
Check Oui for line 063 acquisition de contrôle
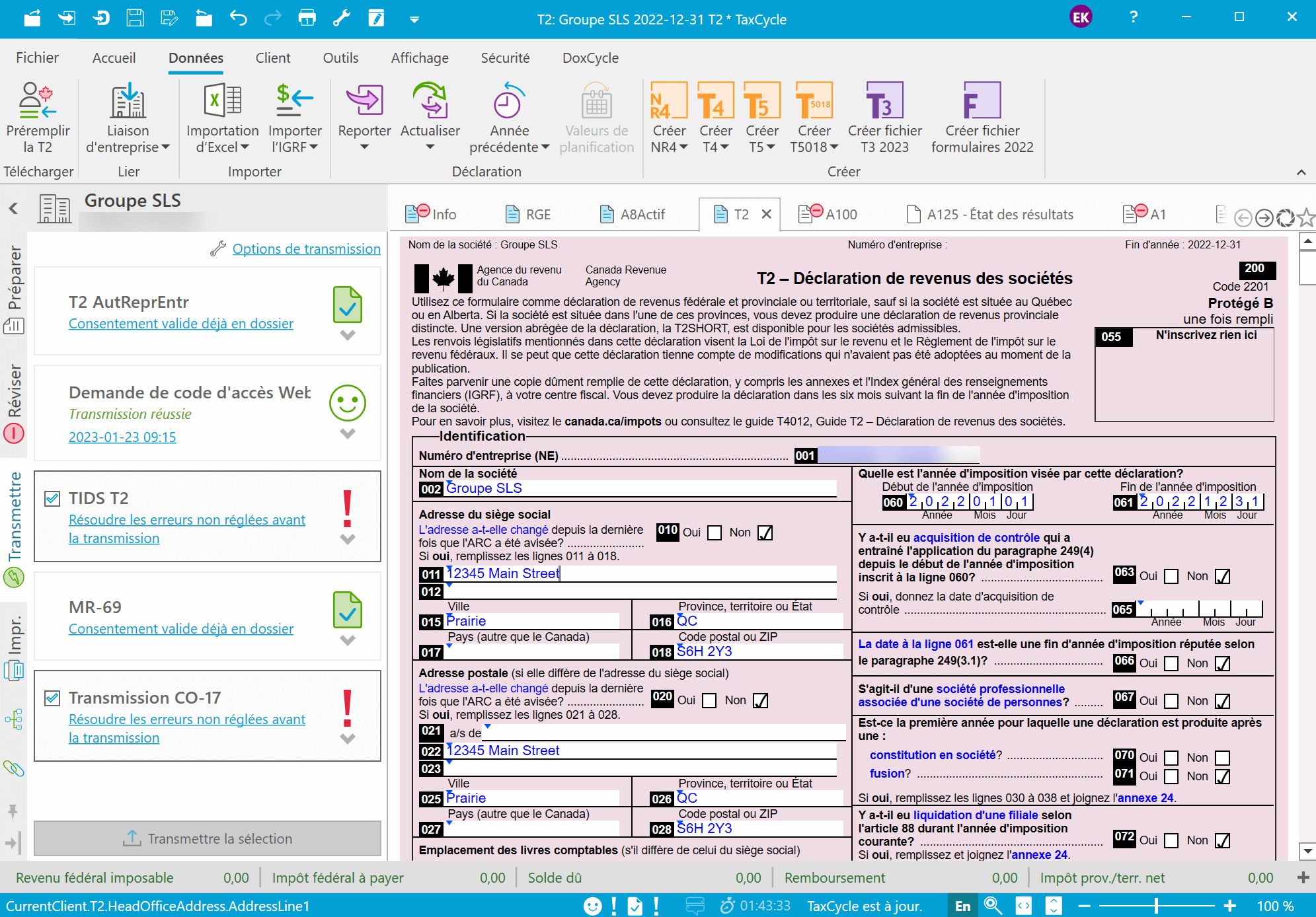[1171, 576]
